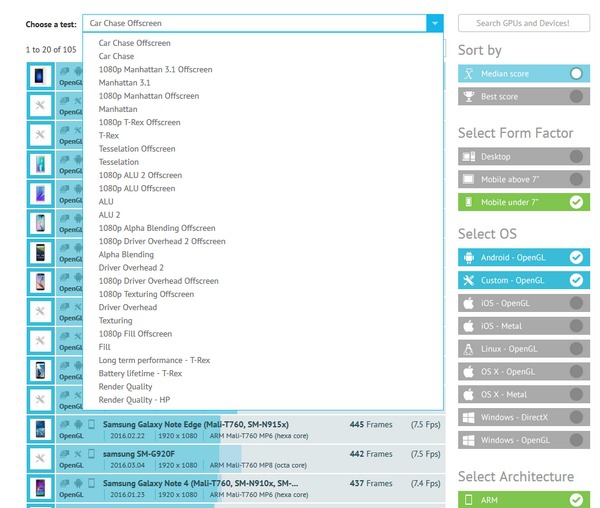The width and height of the screenshot is (600, 508).
Task: Select the T-Rex test option
Action: tap(109, 135)
